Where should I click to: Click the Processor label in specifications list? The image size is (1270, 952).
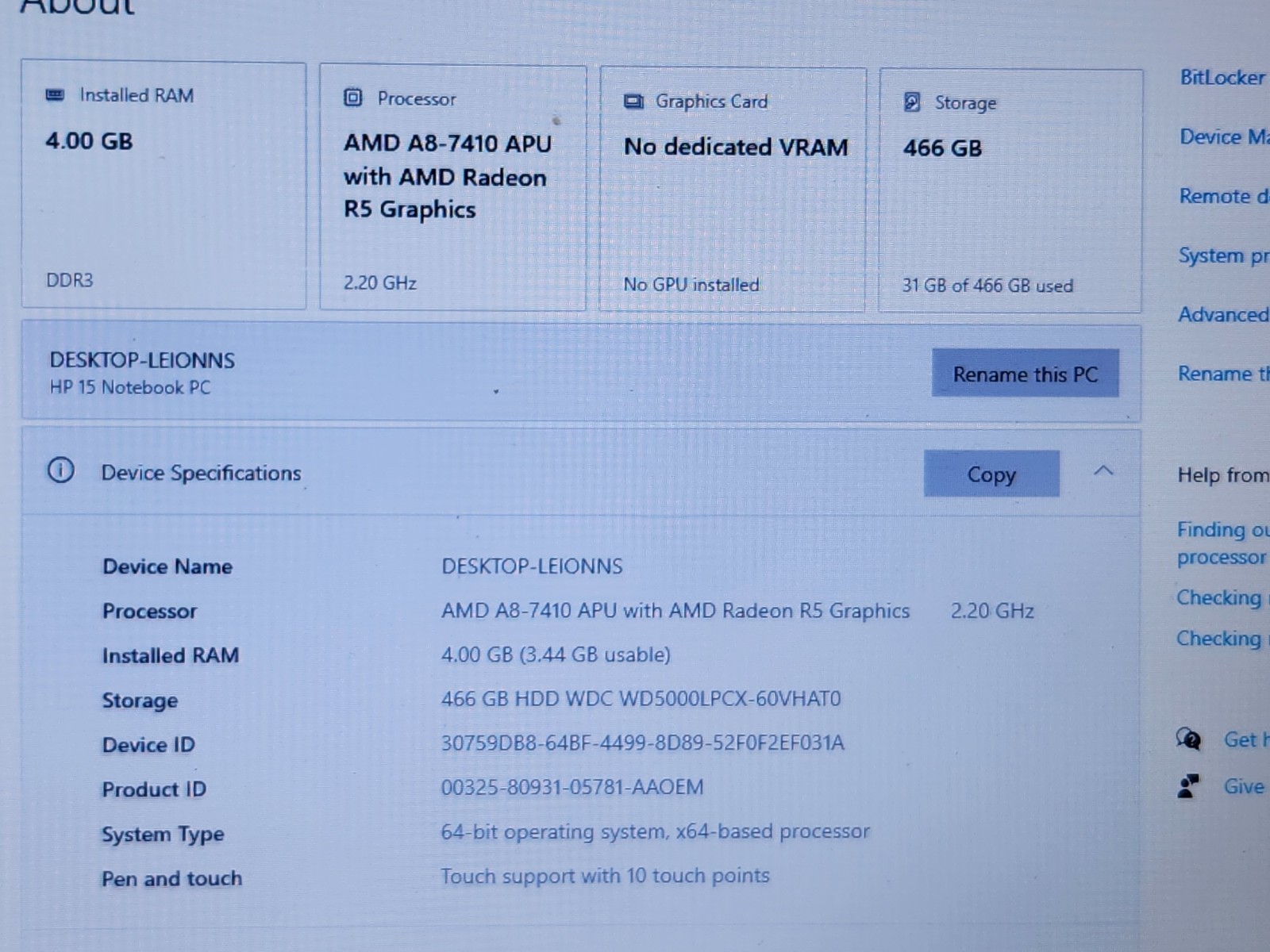(x=149, y=611)
